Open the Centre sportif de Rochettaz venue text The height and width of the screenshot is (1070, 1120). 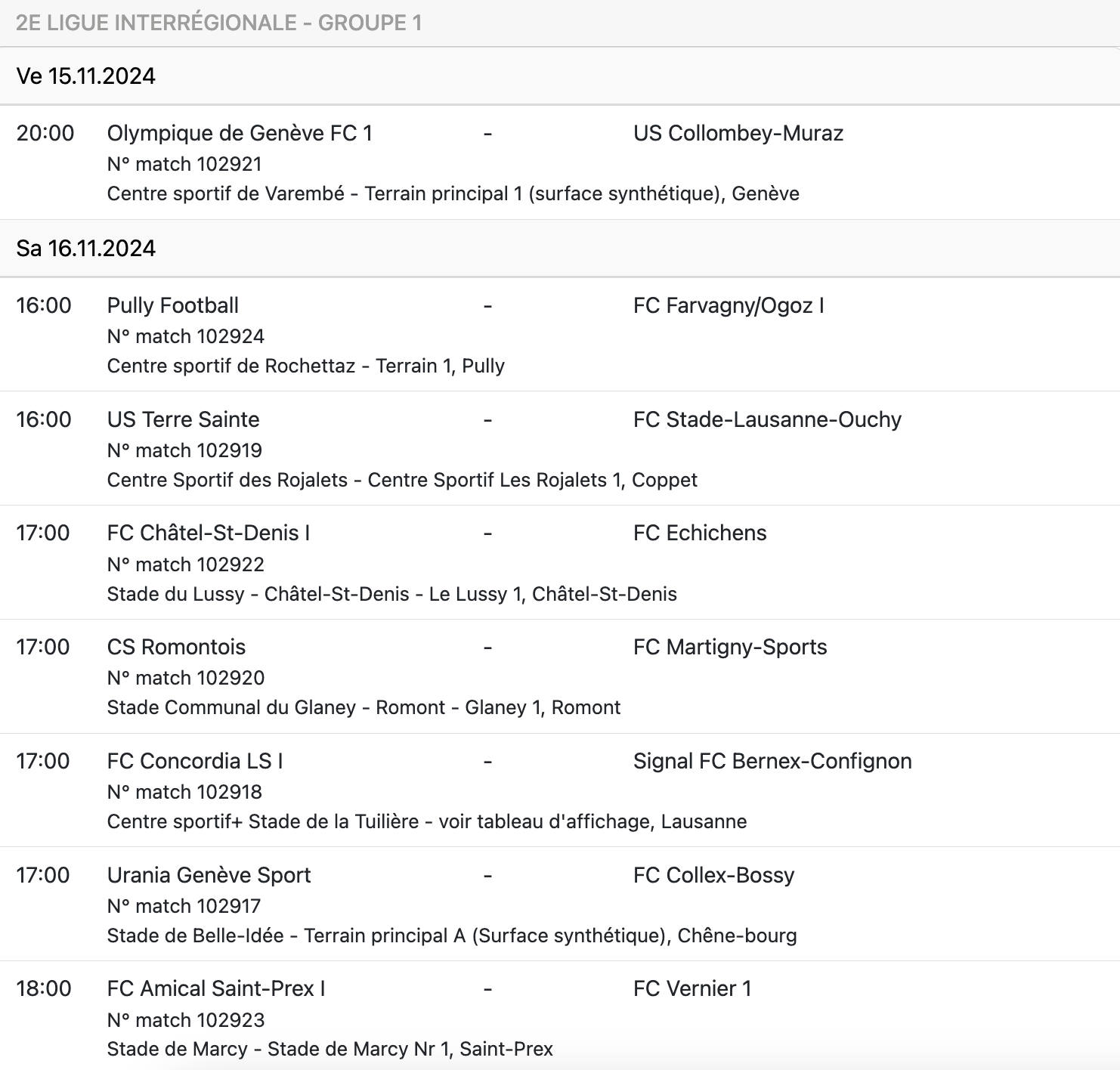click(x=305, y=366)
